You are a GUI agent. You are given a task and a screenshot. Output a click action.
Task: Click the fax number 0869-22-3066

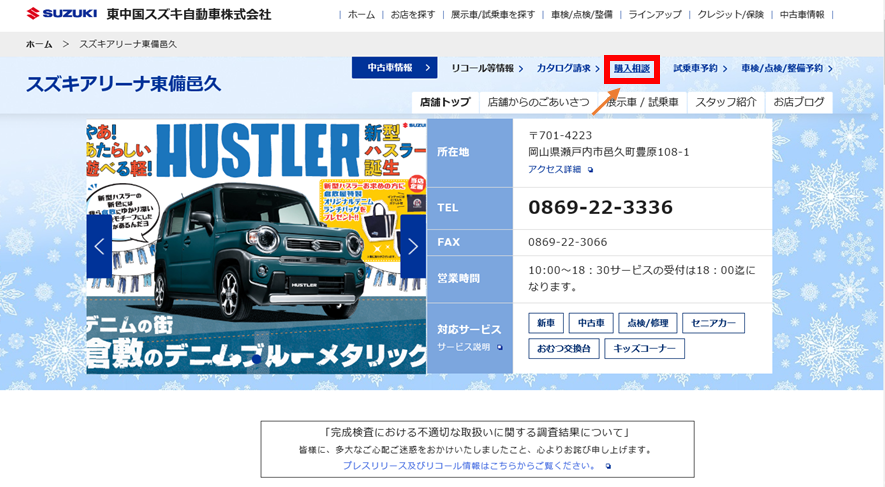point(568,242)
